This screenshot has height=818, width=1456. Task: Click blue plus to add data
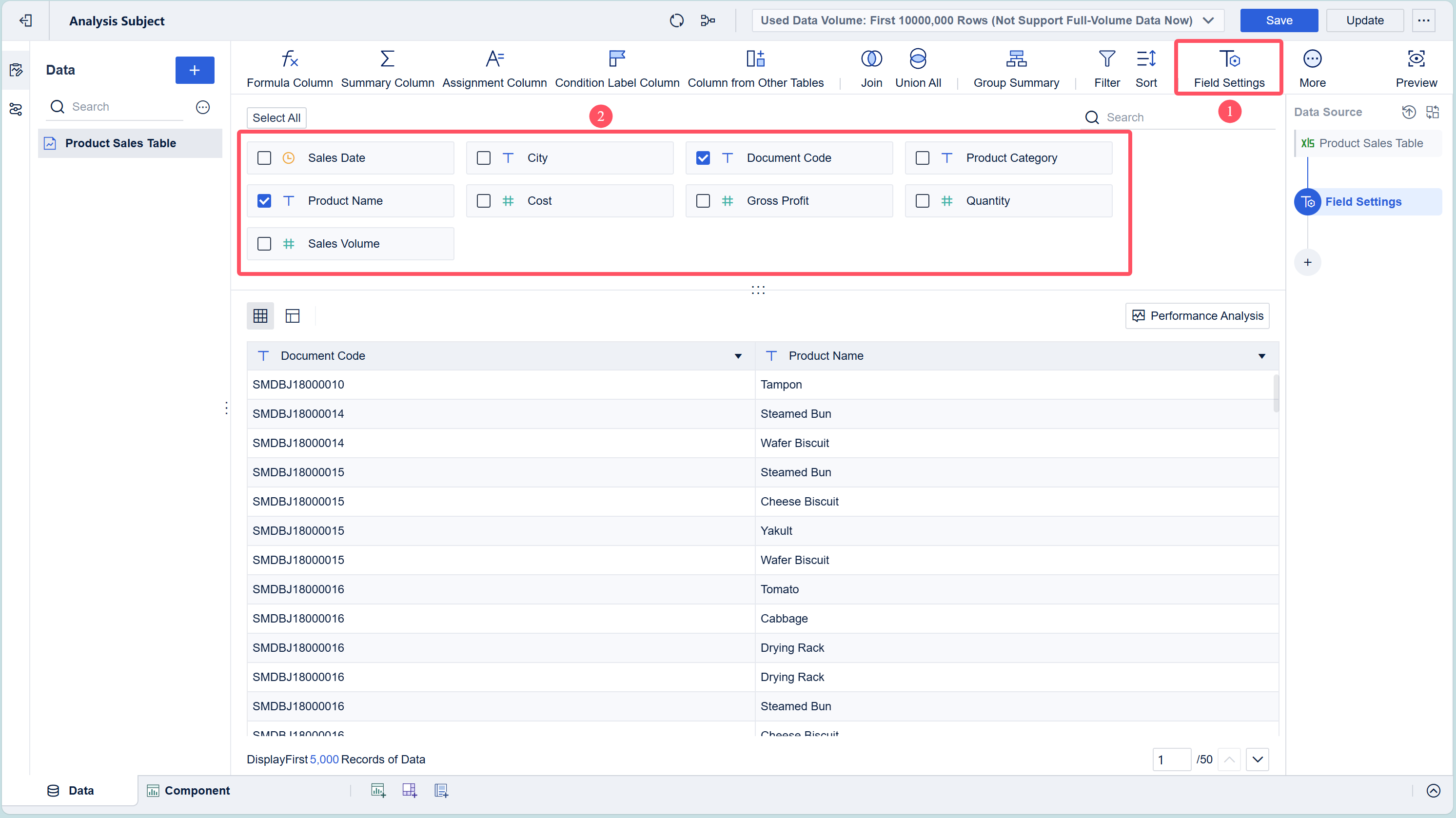pyautogui.click(x=195, y=70)
